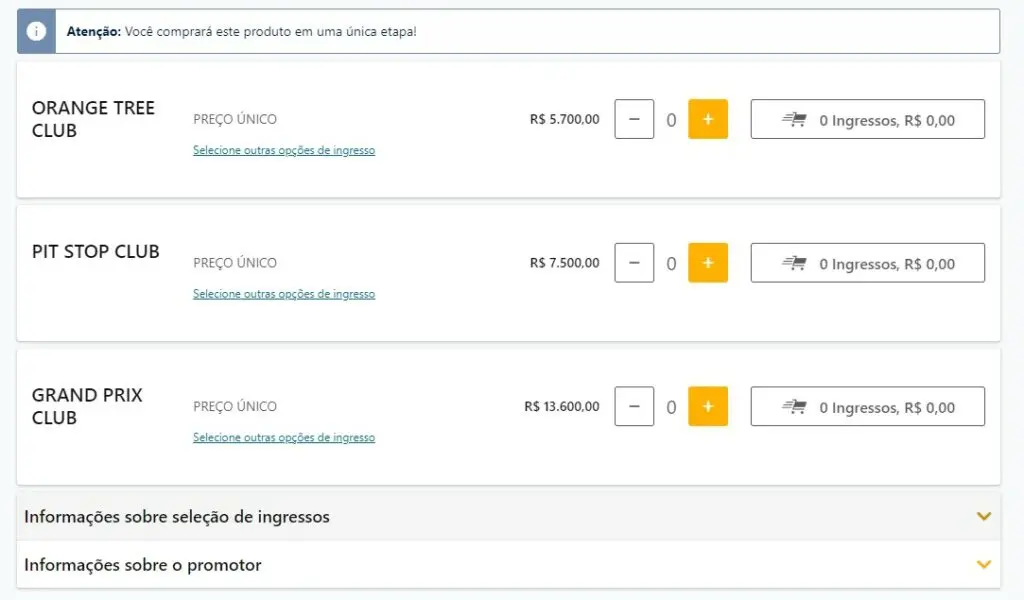The width and height of the screenshot is (1024, 600).
Task: Click the chevron next to promoter information
Action: (982, 565)
